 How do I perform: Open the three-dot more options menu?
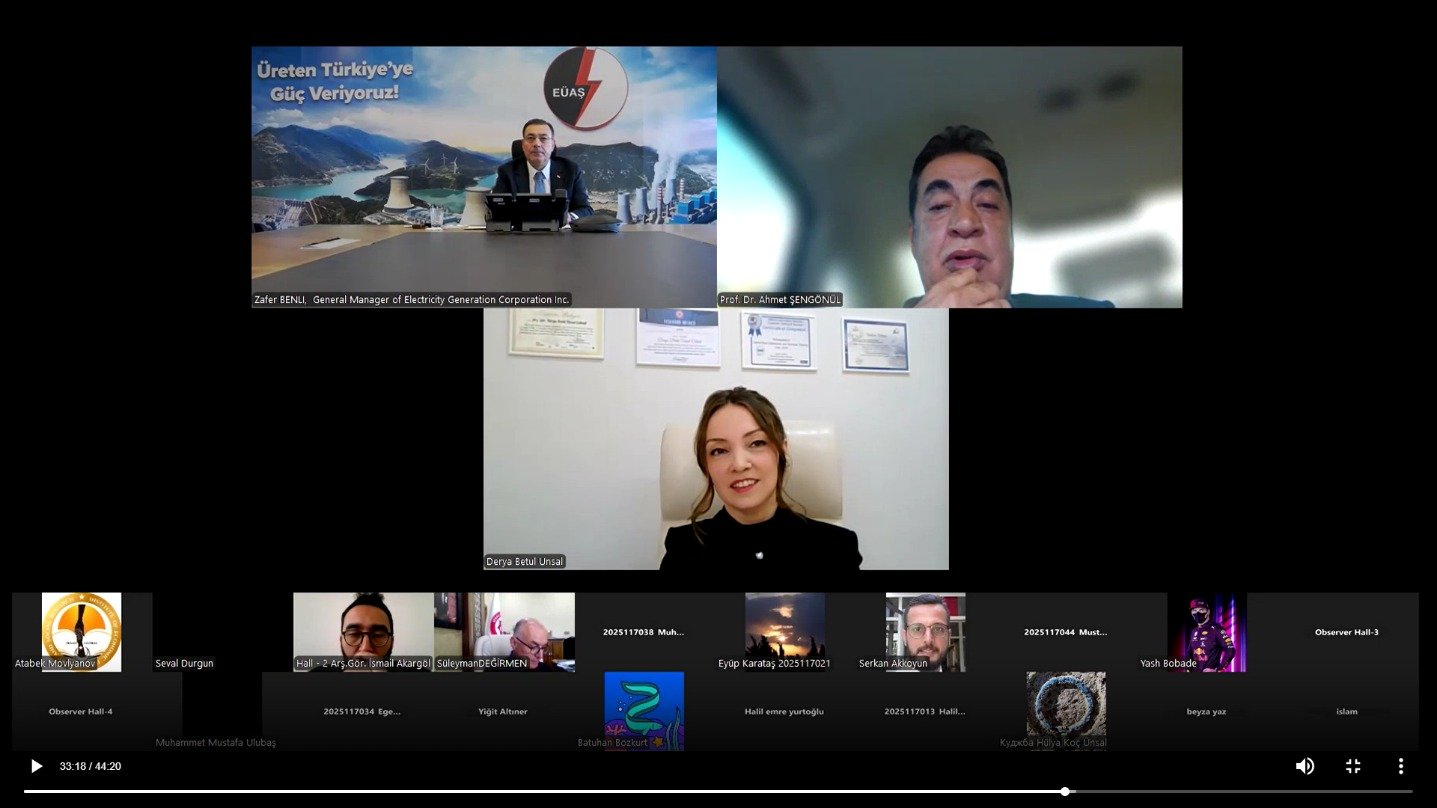coord(1401,766)
